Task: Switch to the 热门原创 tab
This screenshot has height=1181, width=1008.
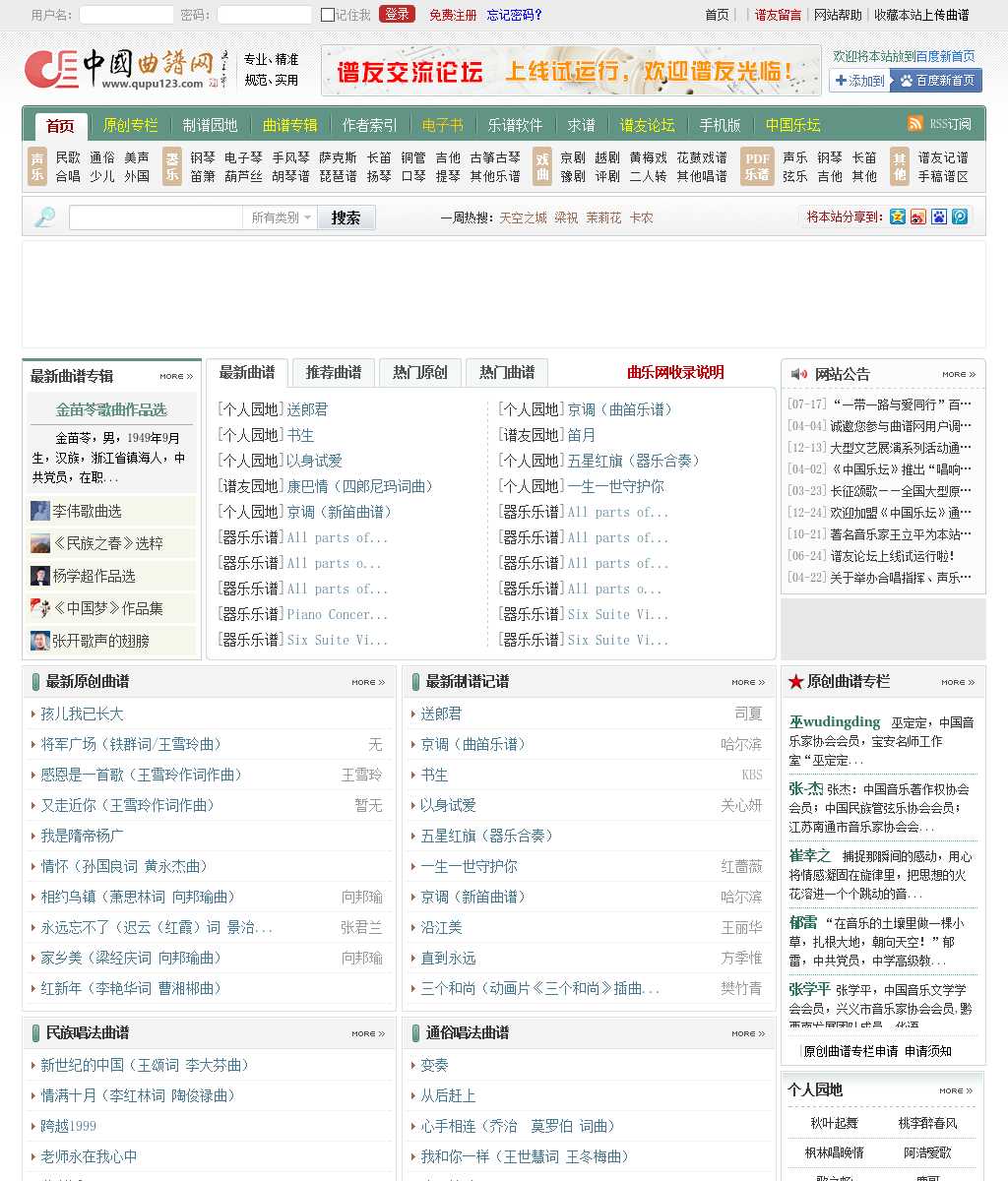Action: pyautogui.click(x=419, y=372)
